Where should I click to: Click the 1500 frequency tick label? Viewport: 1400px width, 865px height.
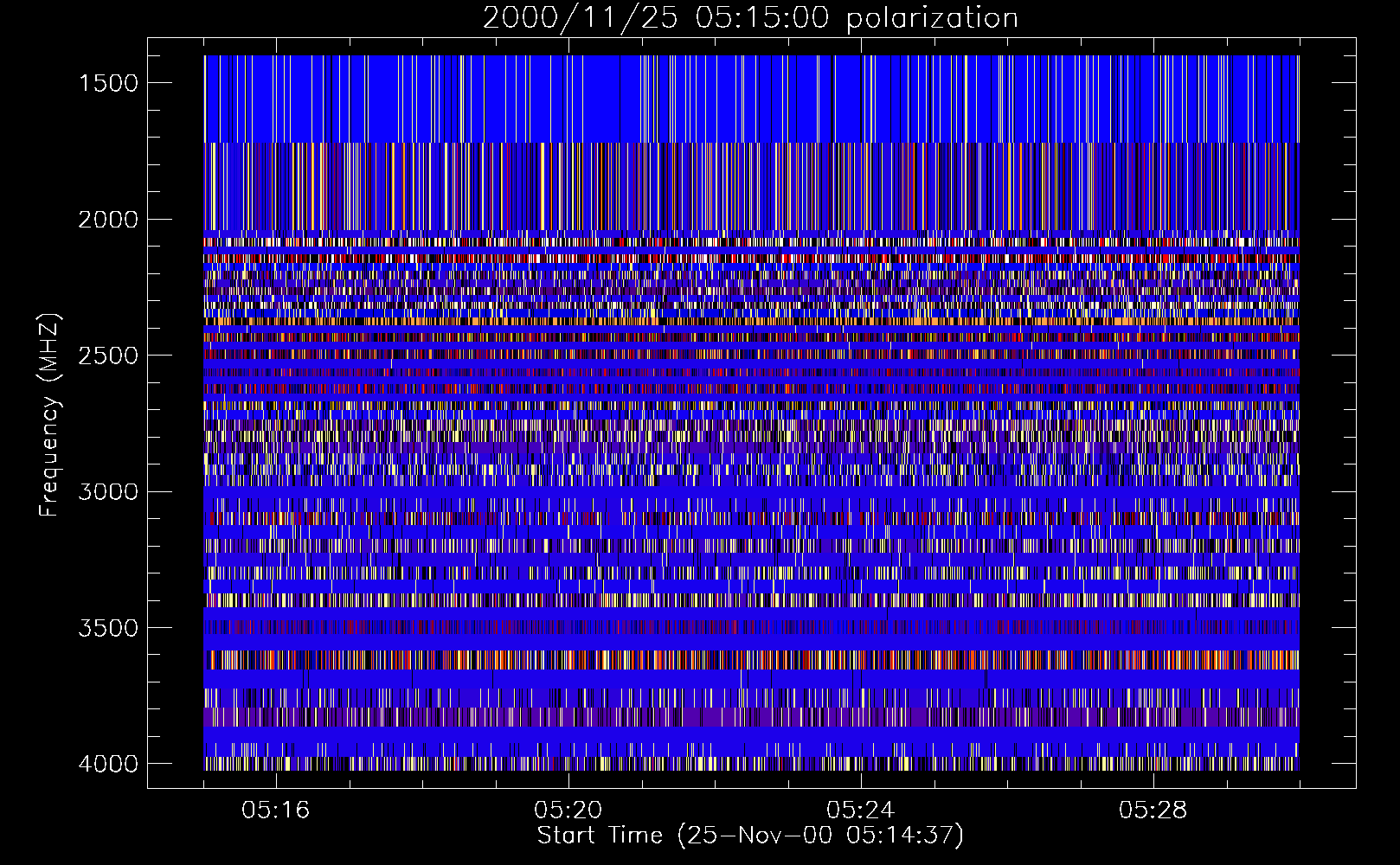(108, 83)
